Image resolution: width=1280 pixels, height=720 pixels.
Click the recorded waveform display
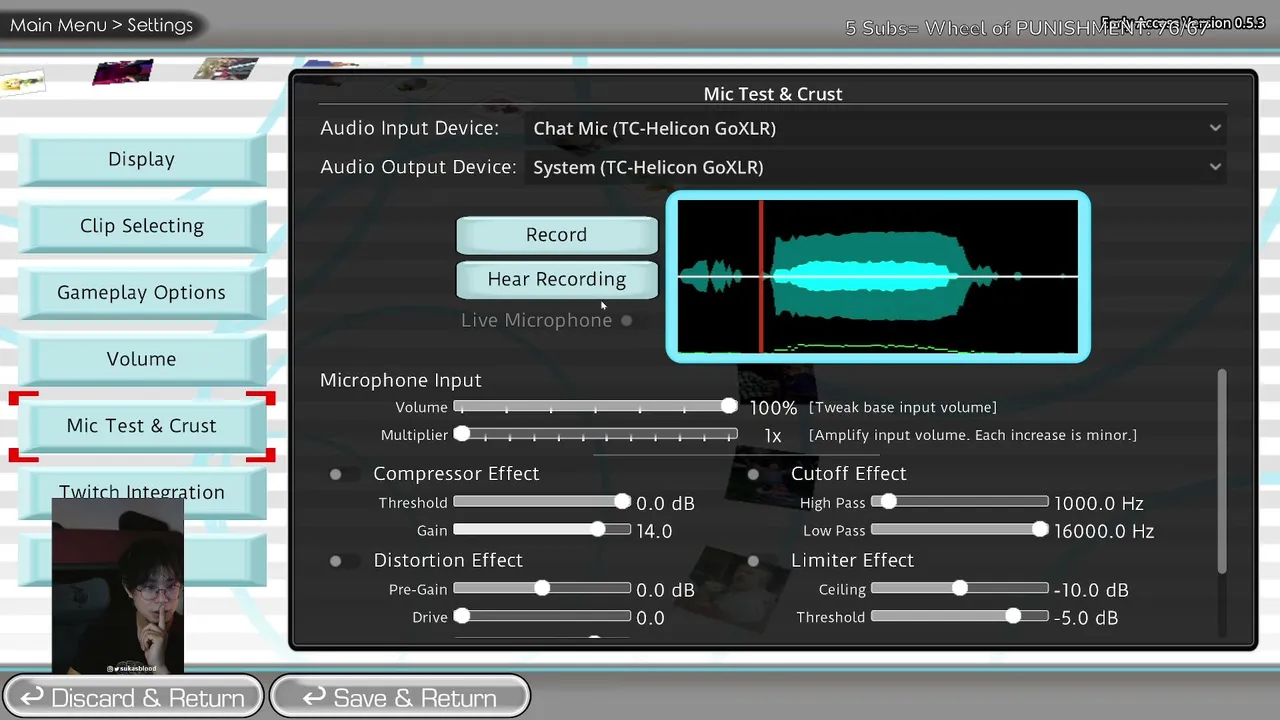(878, 277)
